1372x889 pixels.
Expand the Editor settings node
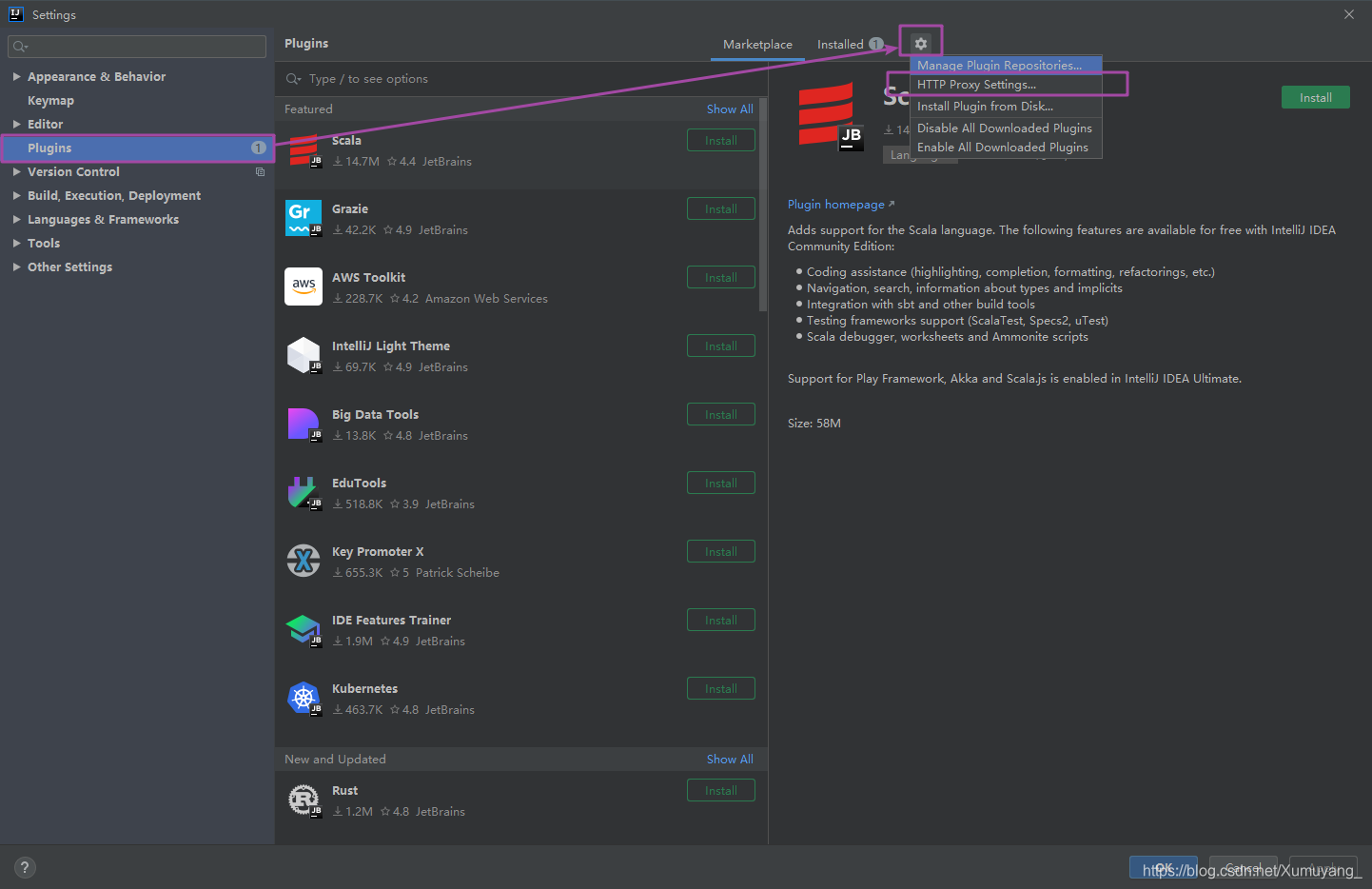[16, 124]
